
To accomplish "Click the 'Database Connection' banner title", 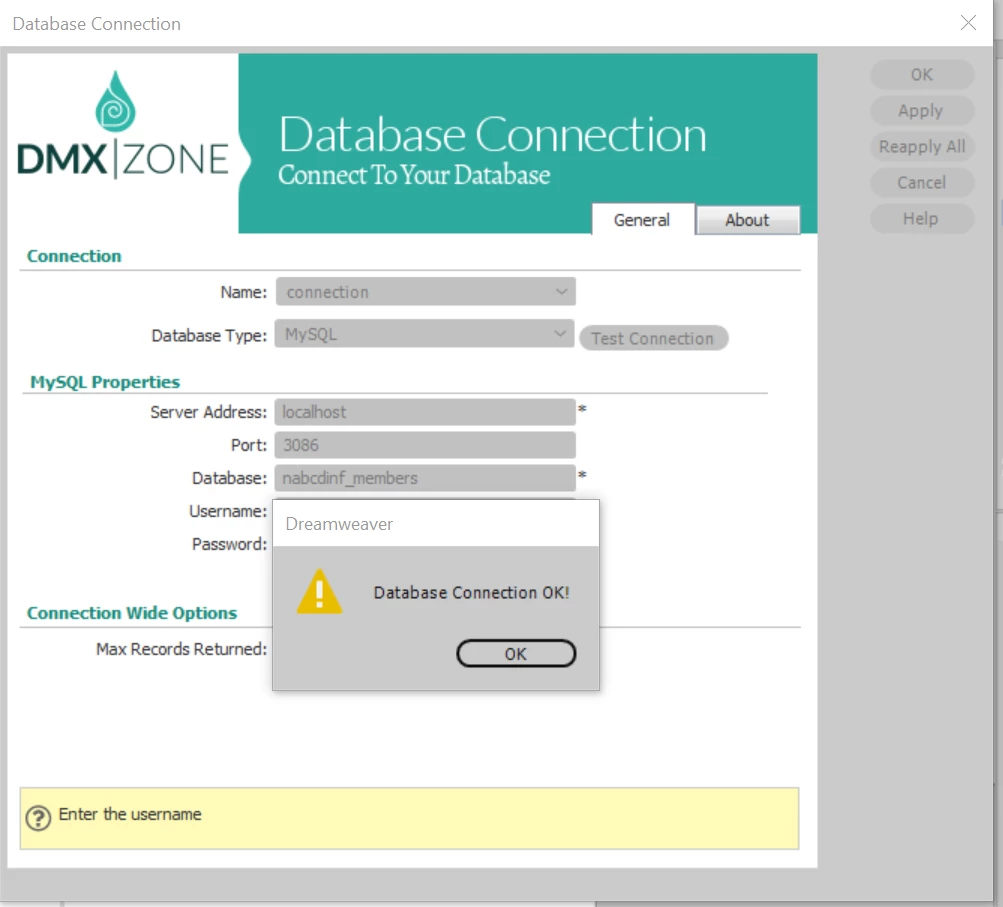I will pos(493,134).
